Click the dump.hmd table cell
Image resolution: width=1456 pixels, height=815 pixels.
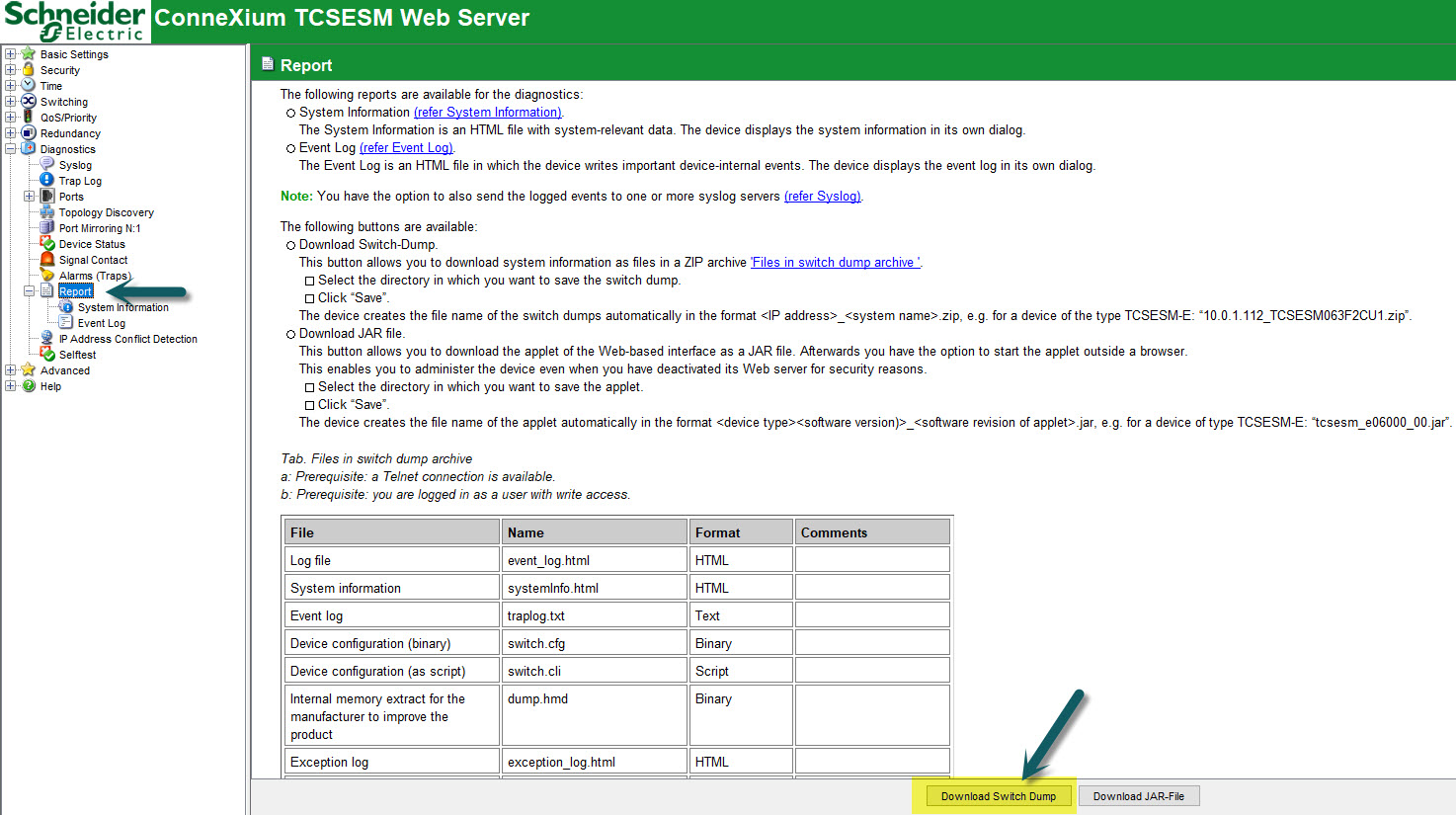pyautogui.click(x=595, y=715)
